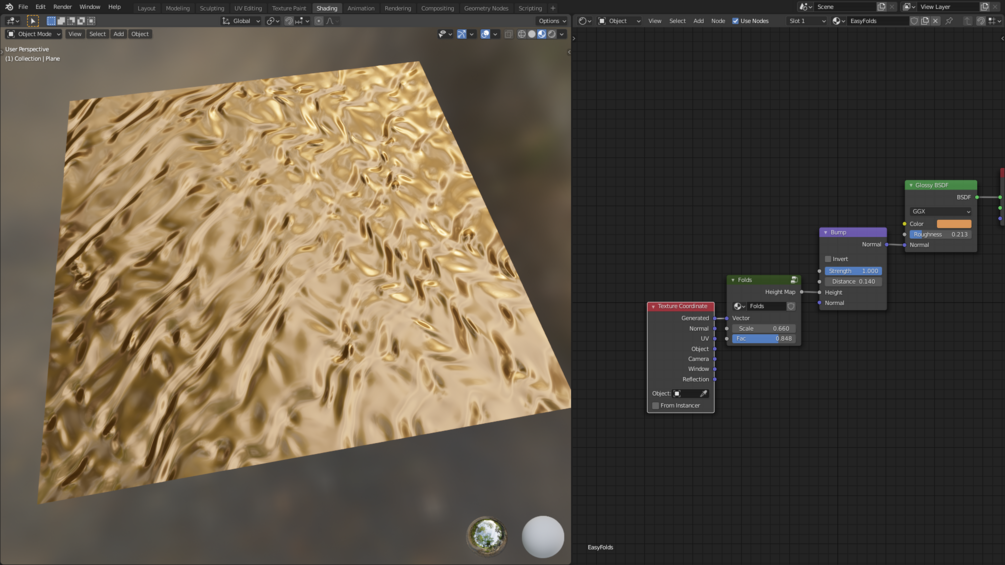The height and width of the screenshot is (565, 1005).
Task: Open the Global transform orientation dropdown
Action: click(x=241, y=21)
